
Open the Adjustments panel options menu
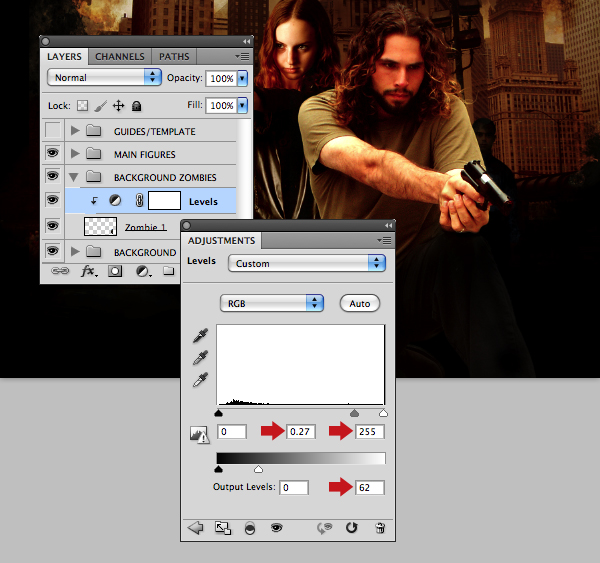coord(384,240)
